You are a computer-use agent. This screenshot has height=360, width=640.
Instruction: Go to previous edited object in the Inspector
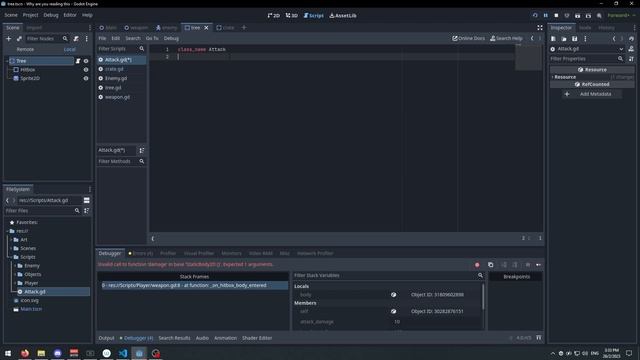[x=614, y=39]
